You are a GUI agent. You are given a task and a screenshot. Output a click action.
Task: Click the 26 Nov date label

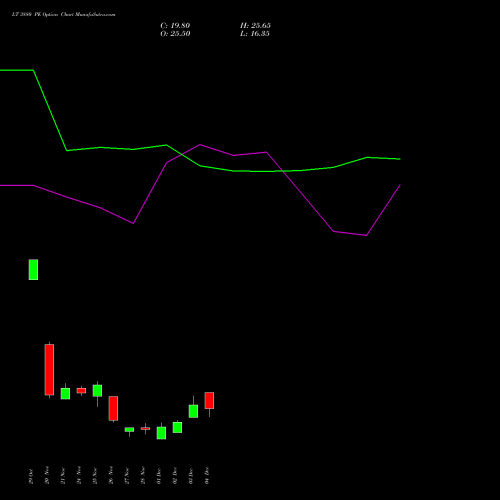pos(111,475)
